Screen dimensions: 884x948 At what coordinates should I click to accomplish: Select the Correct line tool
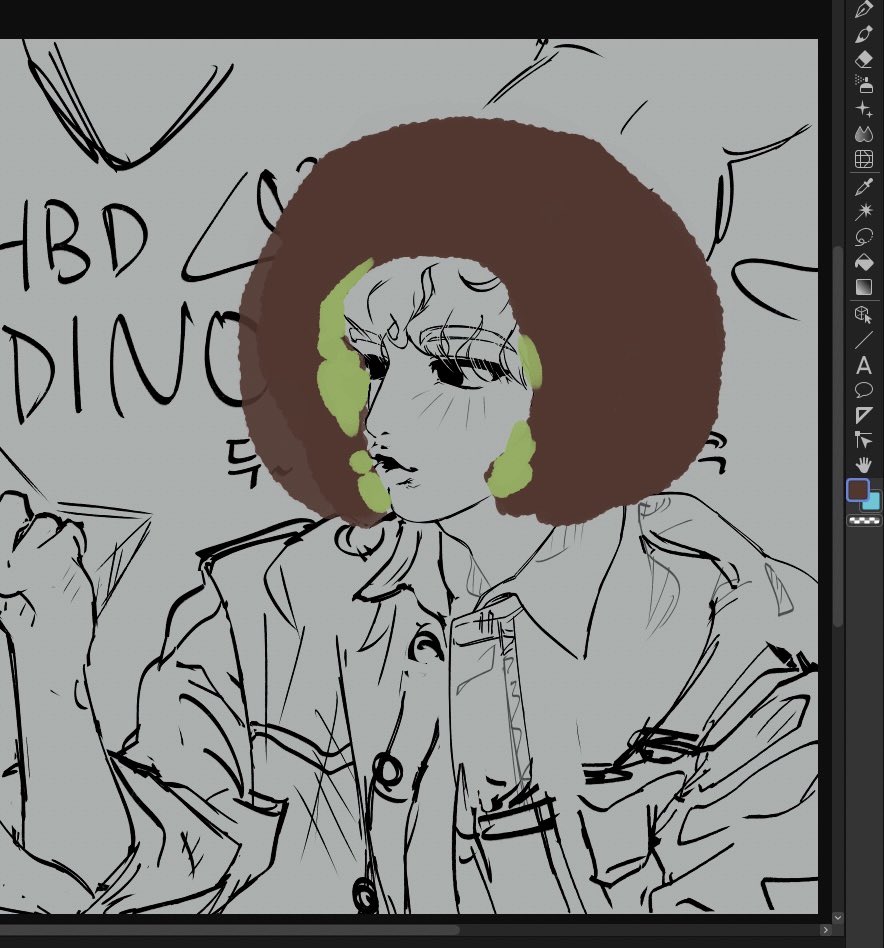(x=864, y=440)
